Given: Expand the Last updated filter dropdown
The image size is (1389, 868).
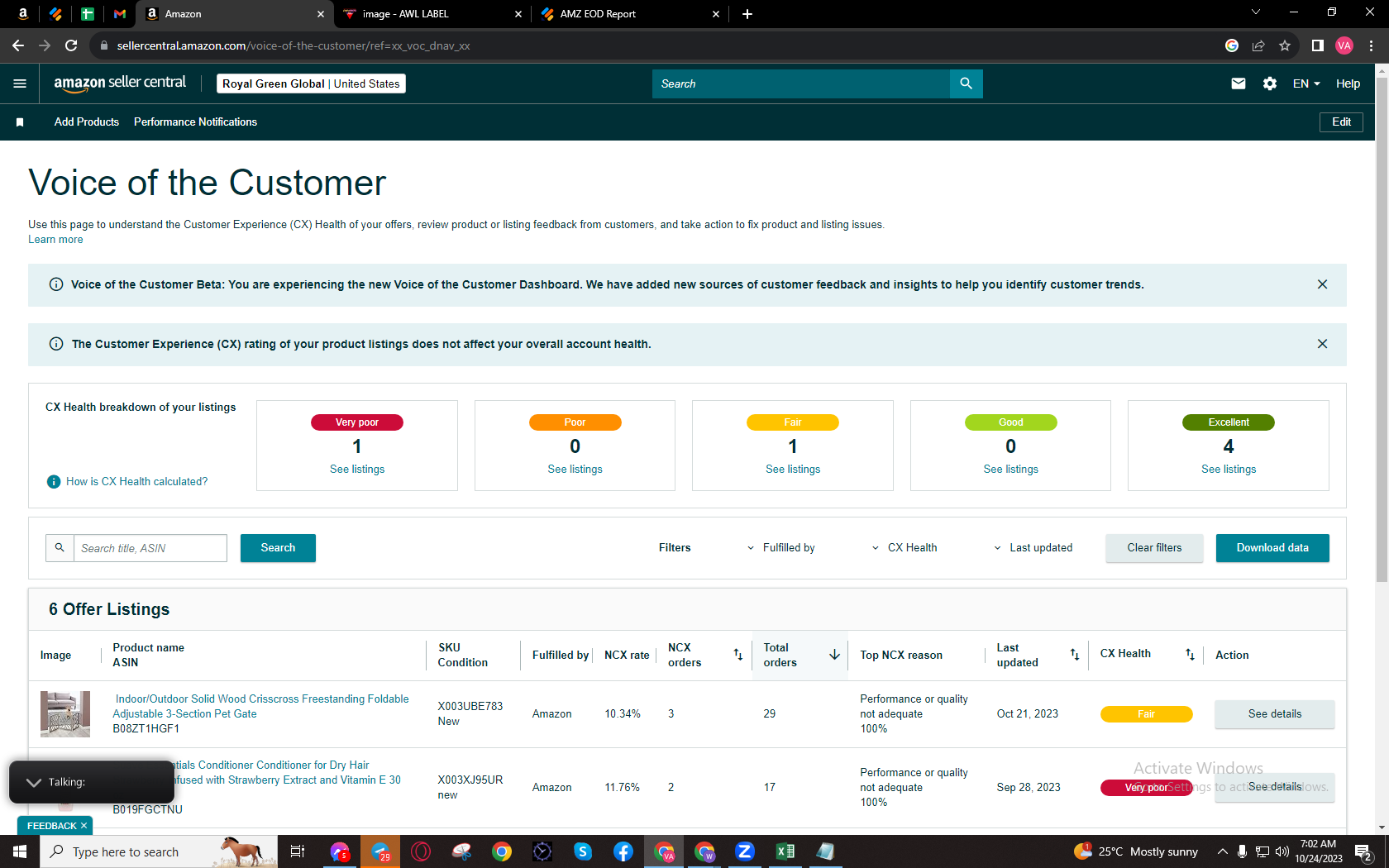Looking at the screenshot, I should click(x=1033, y=548).
